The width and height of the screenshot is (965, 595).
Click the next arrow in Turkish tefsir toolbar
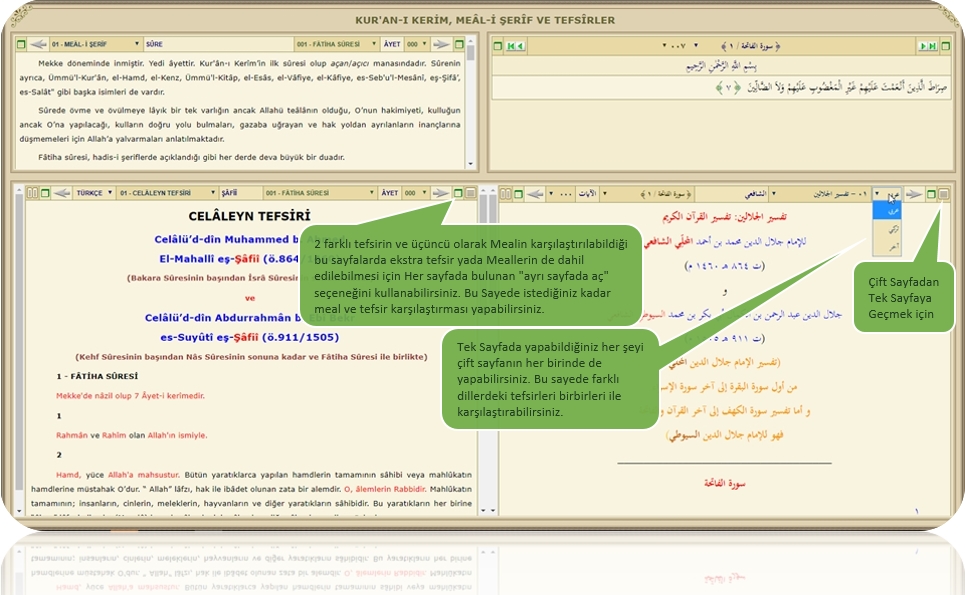point(440,193)
